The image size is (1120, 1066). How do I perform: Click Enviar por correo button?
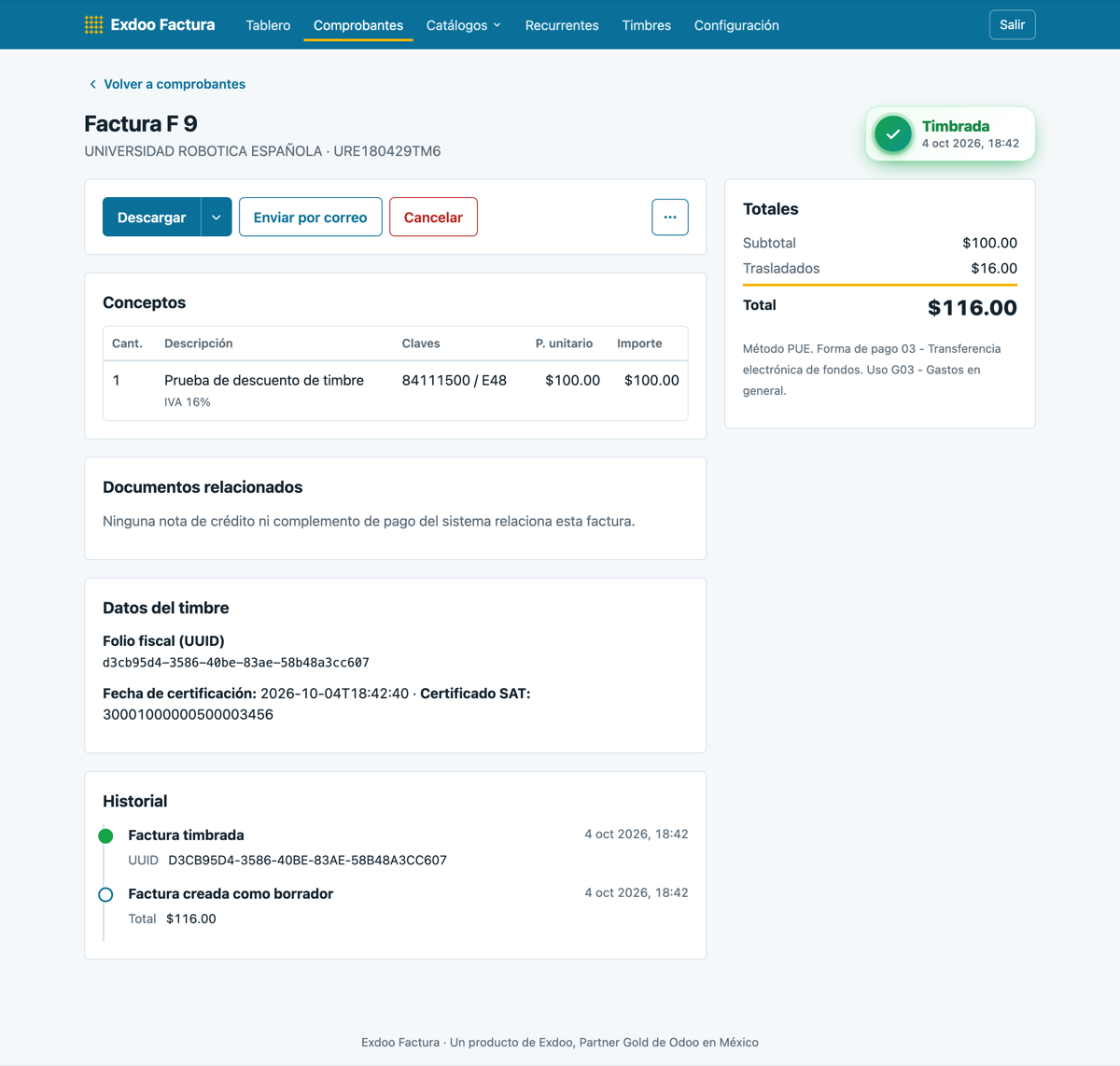point(311,217)
